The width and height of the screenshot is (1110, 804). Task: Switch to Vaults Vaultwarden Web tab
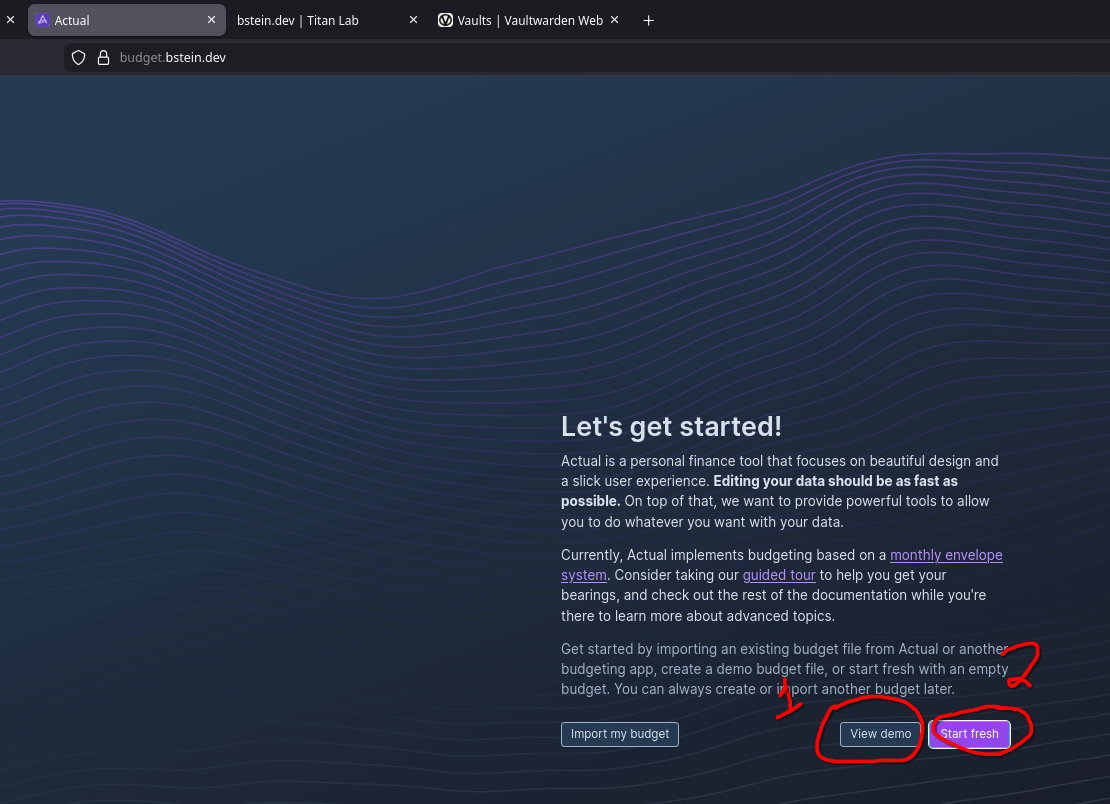[x=530, y=20]
